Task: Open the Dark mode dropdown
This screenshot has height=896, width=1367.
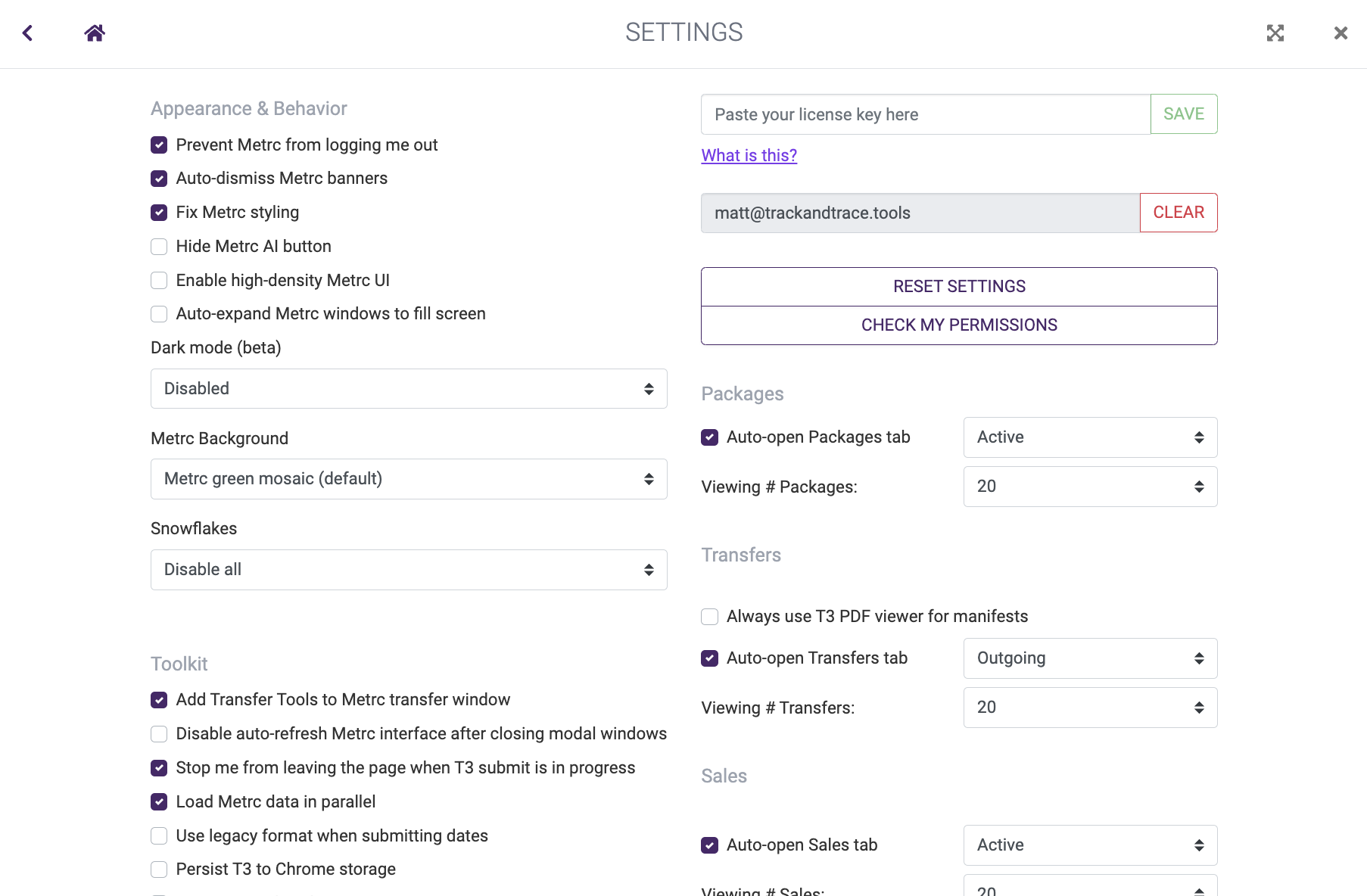Action: 409,389
